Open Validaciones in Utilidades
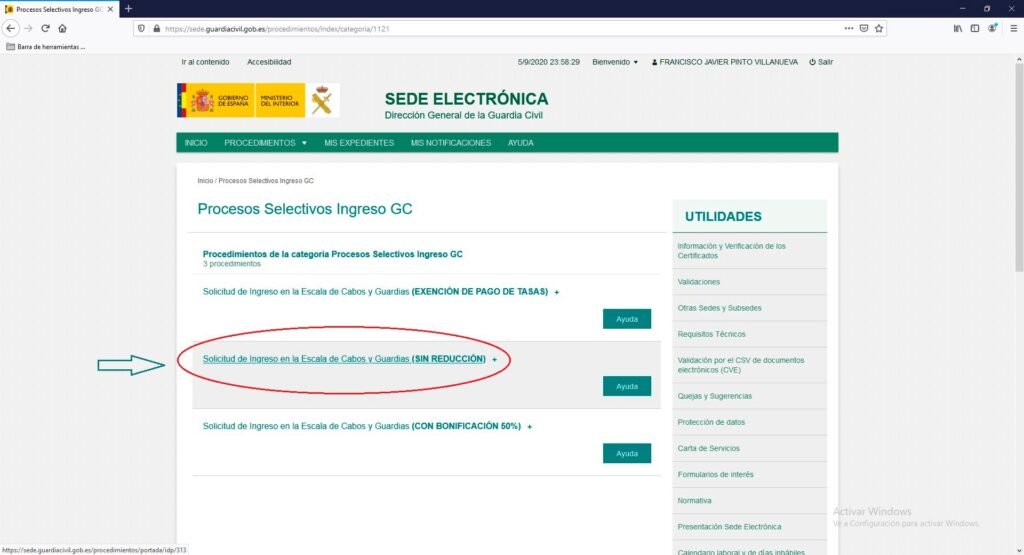1024x555 pixels. (x=699, y=282)
